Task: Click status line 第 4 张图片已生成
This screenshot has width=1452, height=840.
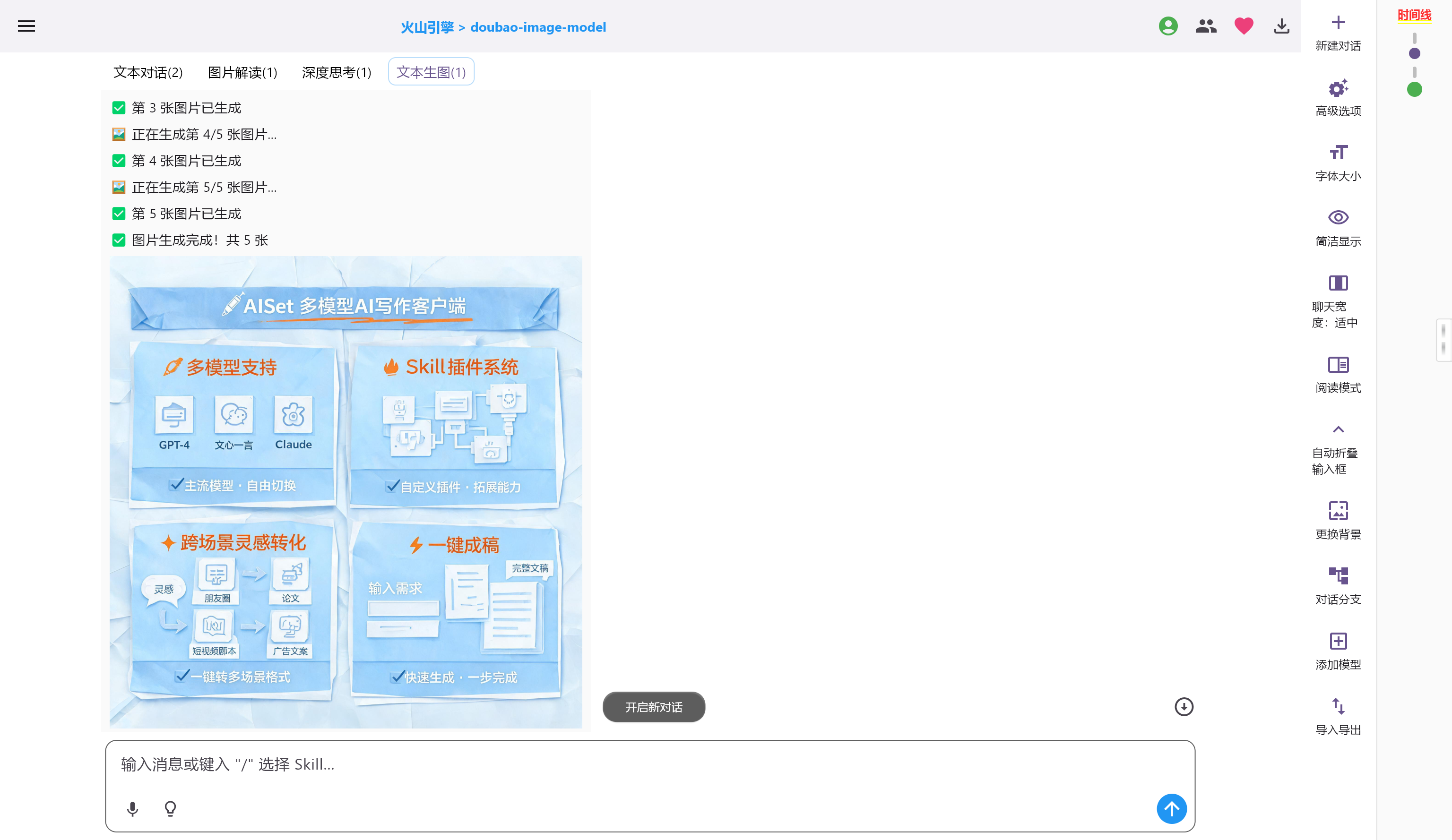Action: (x=177, y=161)
